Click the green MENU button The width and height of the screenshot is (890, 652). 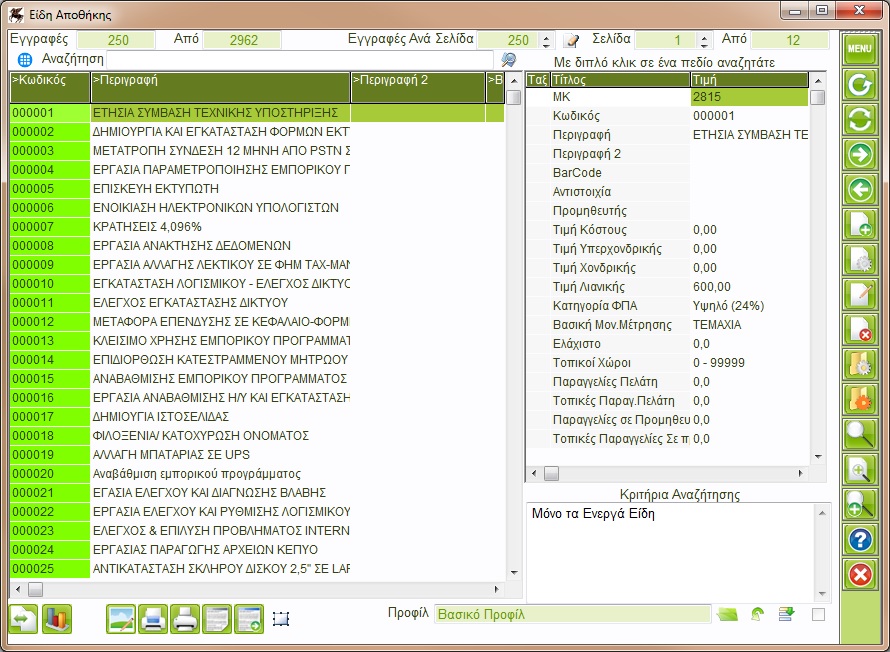(x=859, y=48)
